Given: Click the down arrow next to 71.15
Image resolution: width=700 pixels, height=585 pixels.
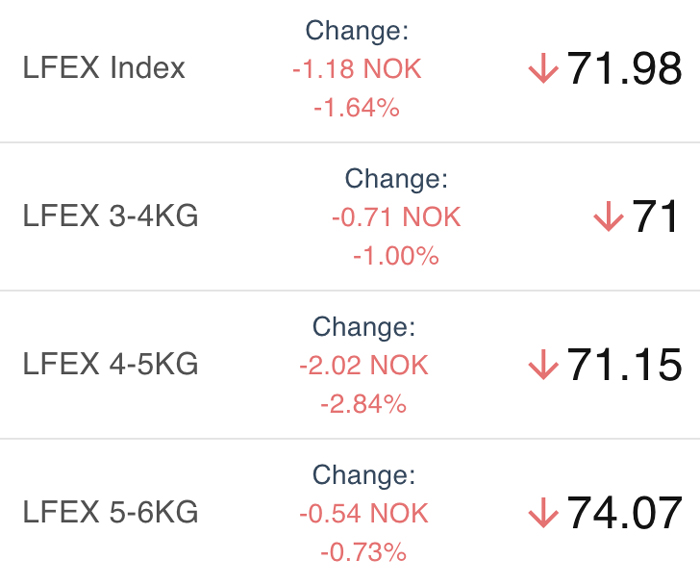Looking at the screenshot, I should tap(543, 364).
